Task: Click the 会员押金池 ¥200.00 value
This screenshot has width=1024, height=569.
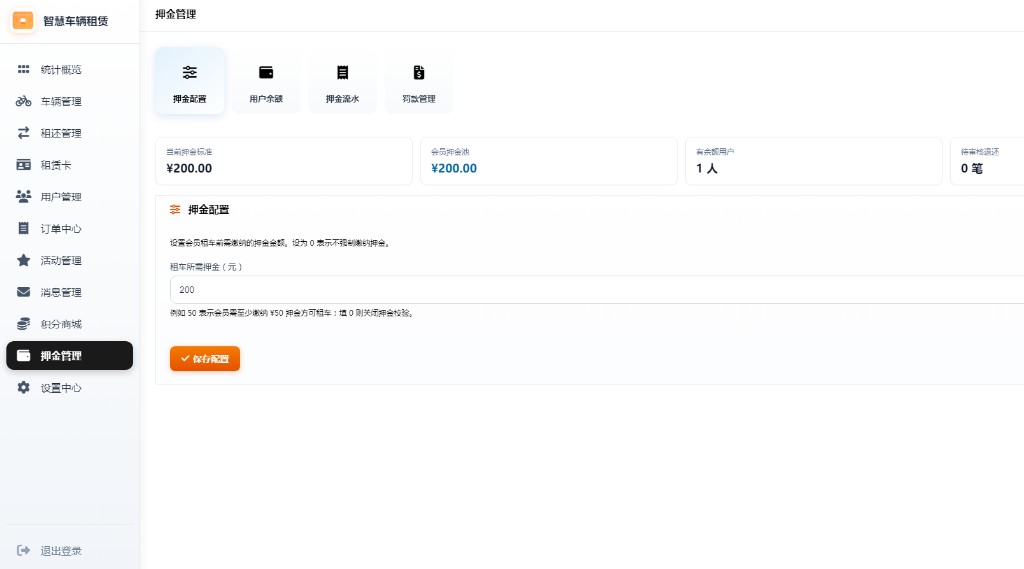Action: (454, 168)
